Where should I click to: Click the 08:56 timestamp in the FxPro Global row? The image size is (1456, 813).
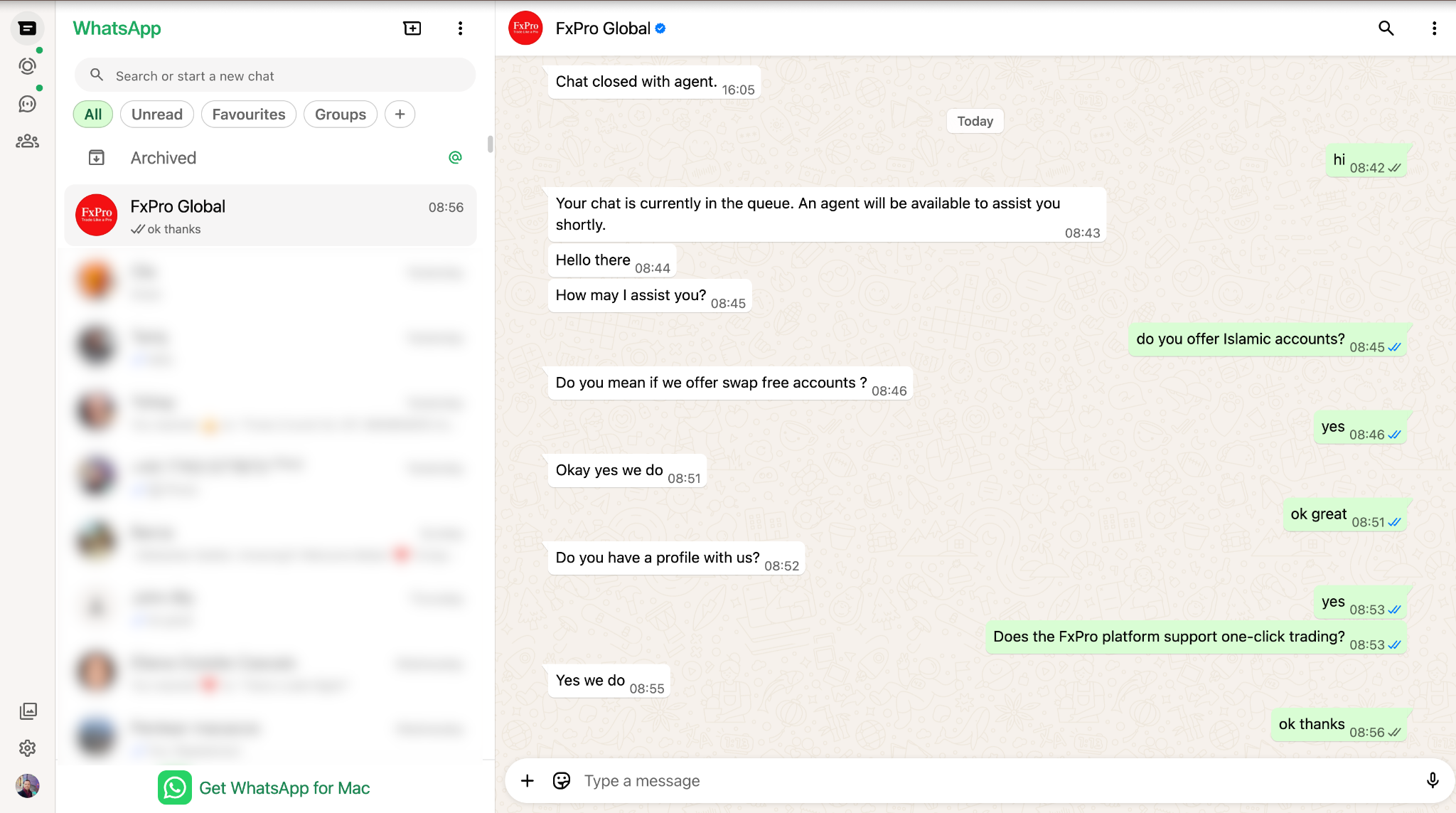446,207
